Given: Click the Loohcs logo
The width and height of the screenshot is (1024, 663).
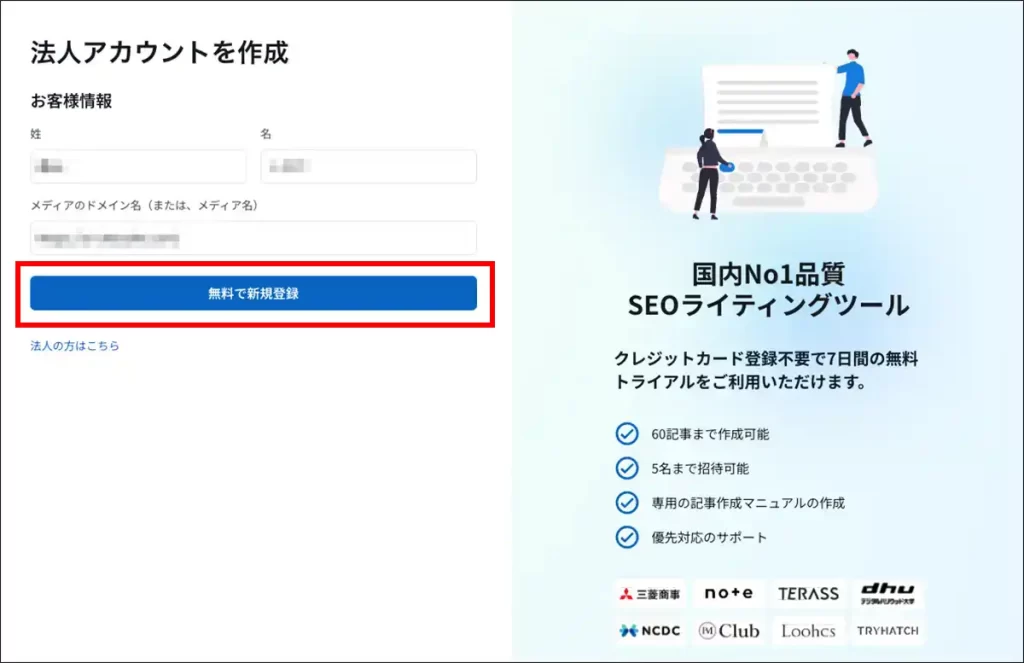Looking at the screenshot, I should pos(808,631).
